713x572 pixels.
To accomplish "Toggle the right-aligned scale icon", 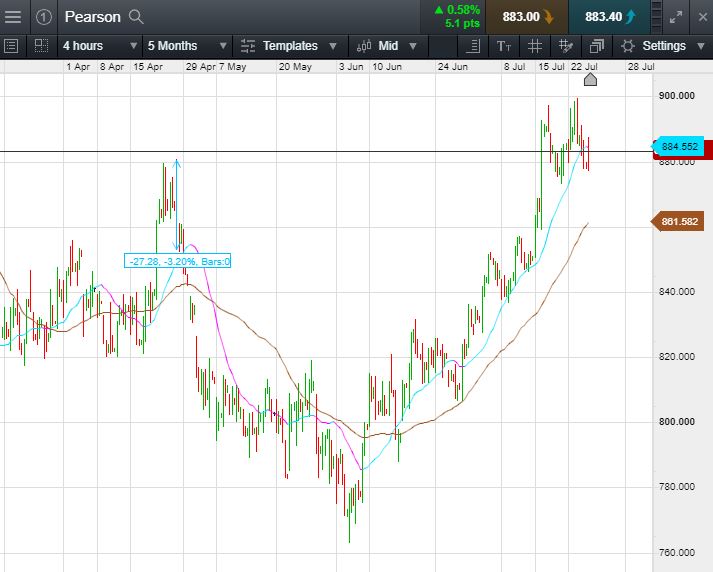I will click(473, 46).
